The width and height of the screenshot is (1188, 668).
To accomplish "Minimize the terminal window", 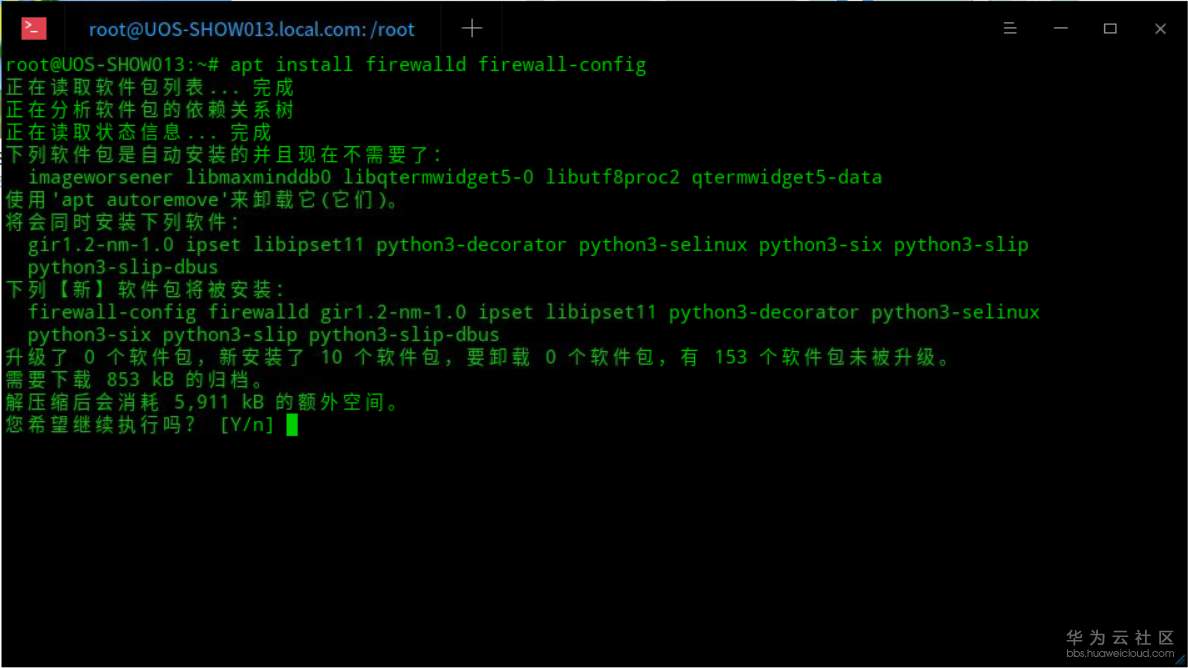I will pos(1060,29).
